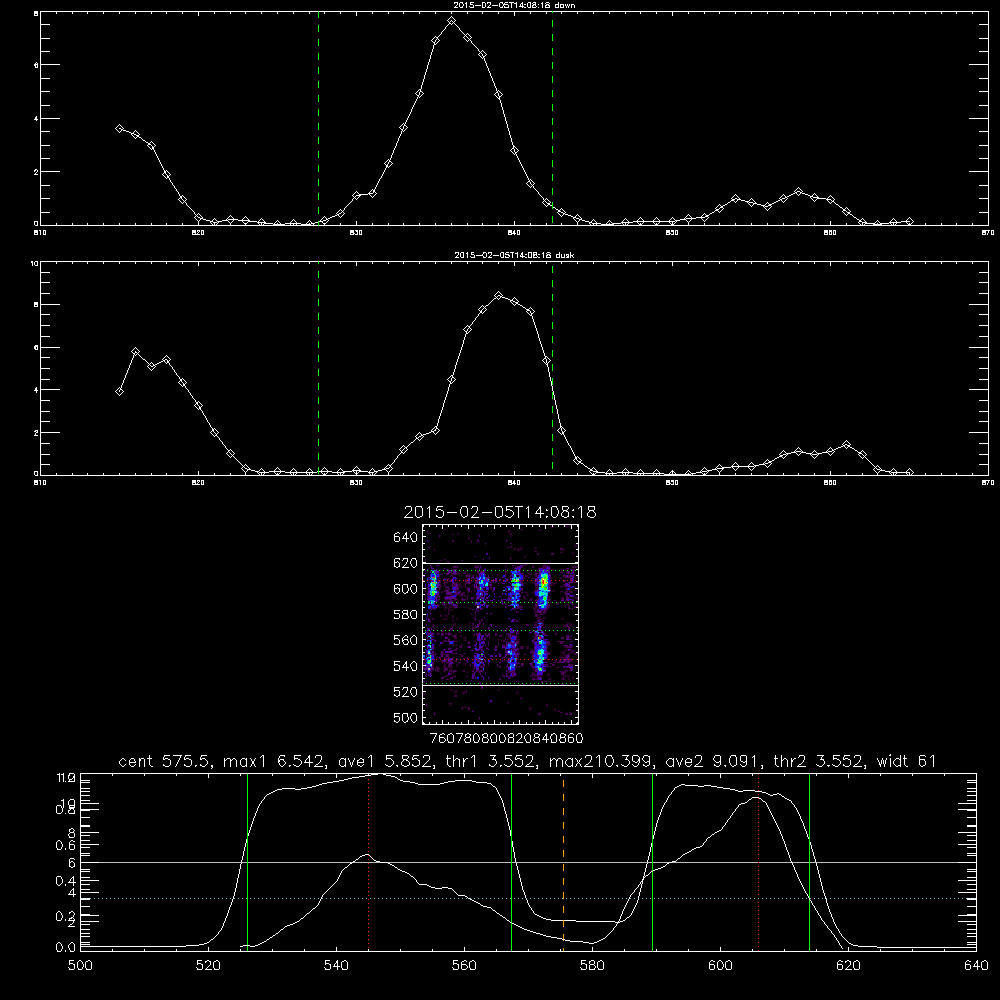This screenshot has width=1000, height=1000.
Task: Click lower white boundary line in spectral image
Action: click(x=500, y=685)
